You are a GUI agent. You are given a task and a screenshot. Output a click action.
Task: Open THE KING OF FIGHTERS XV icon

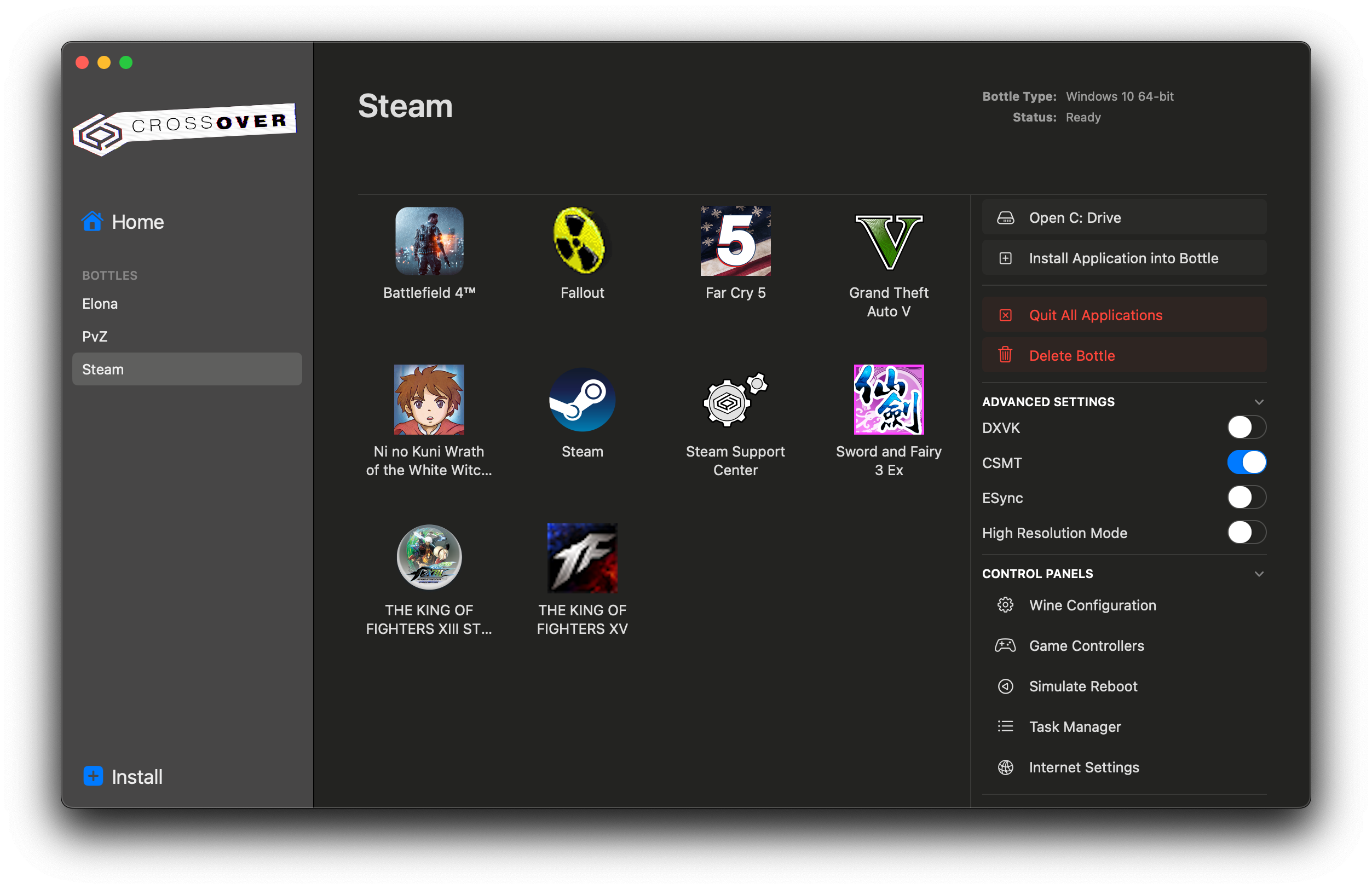tap(581, 558)
